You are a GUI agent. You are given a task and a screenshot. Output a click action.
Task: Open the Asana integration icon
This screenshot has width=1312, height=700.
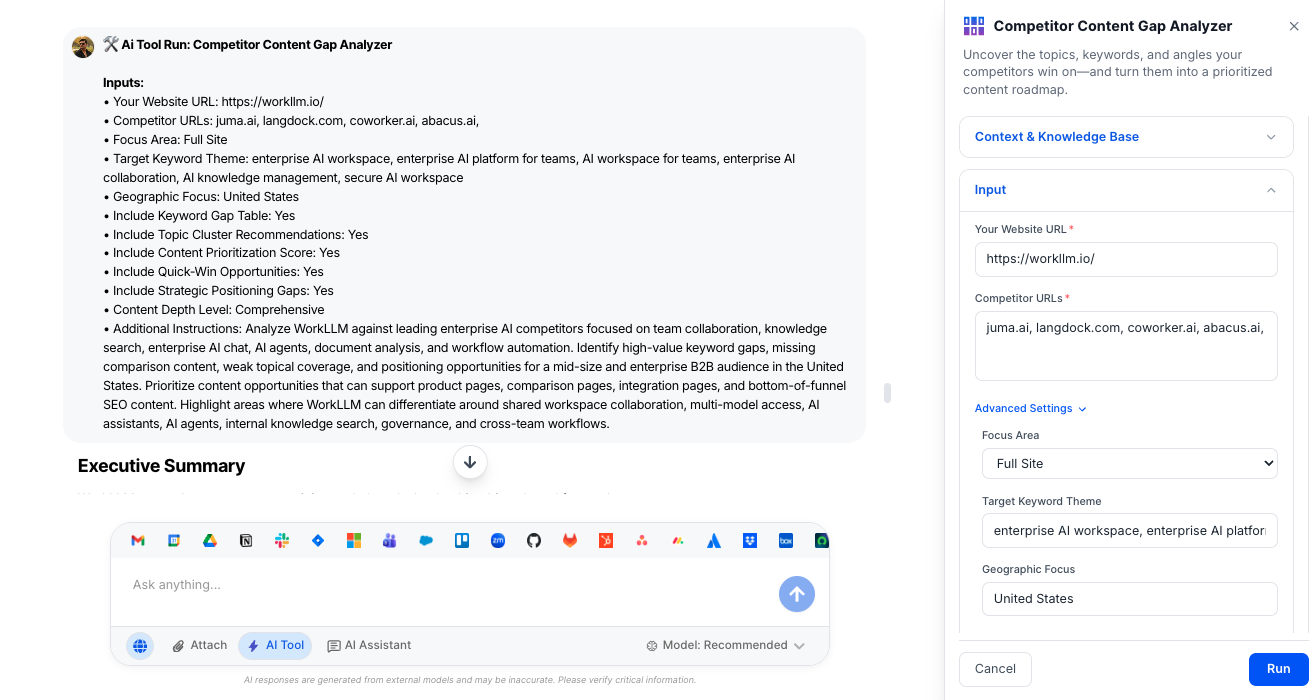tap(642, 540)
